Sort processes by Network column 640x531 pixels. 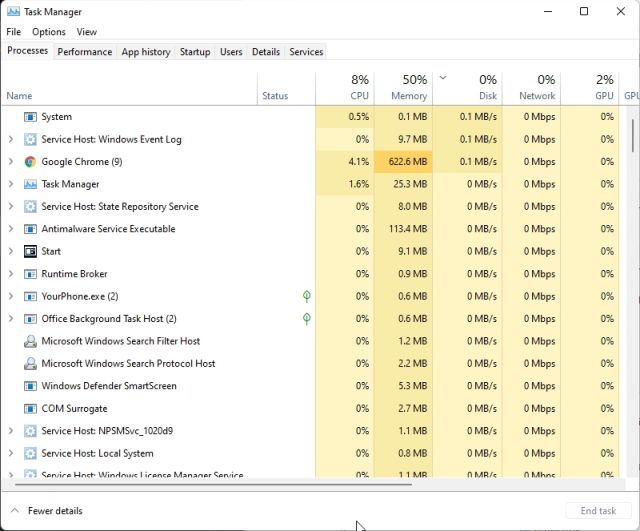pyautogui.click(x=531, y=89)
